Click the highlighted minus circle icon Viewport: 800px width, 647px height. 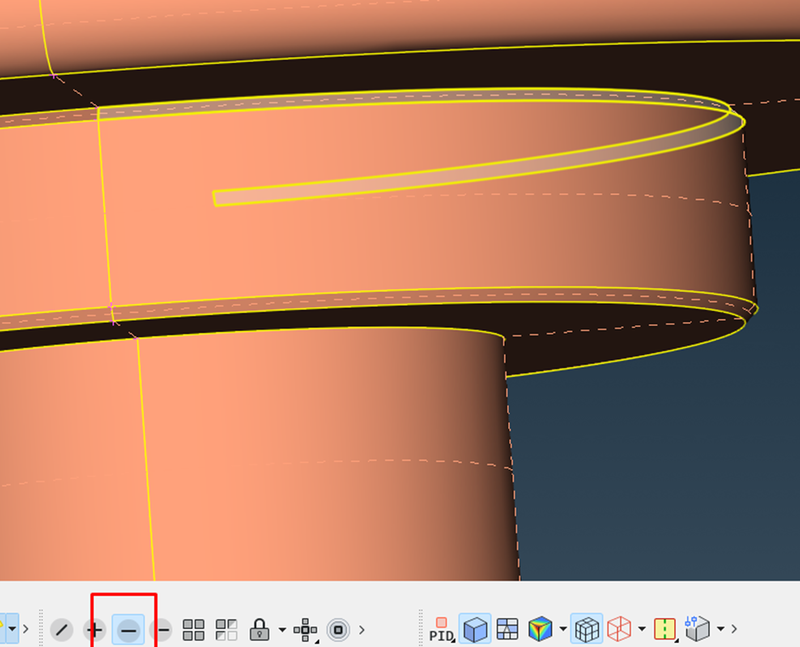pos(128,630)
